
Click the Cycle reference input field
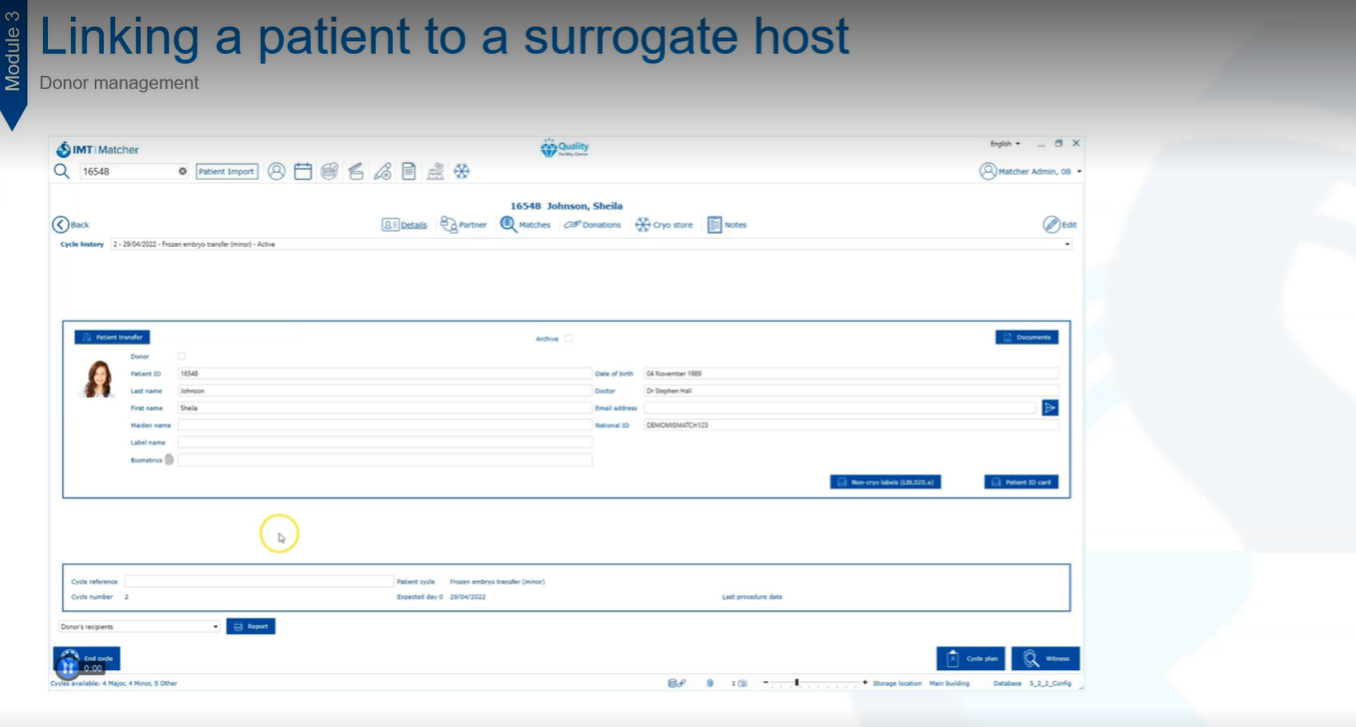(259, 582)
